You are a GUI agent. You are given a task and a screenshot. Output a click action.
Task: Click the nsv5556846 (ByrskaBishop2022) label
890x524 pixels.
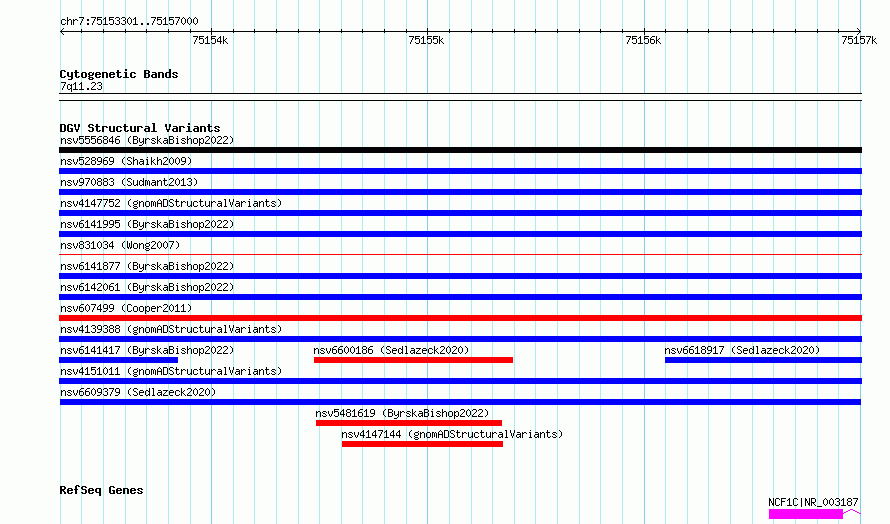pyautogui.click(x=147, y=140)
